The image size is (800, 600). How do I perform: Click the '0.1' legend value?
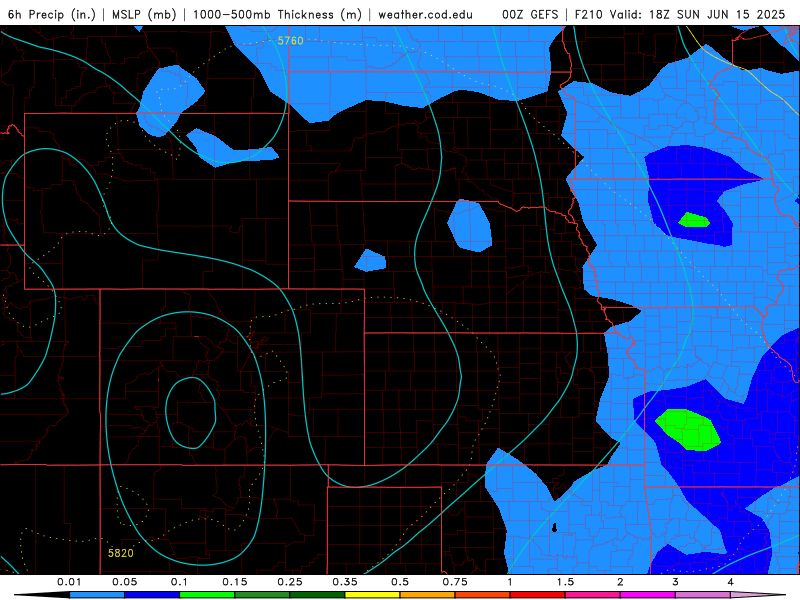[179, 582]
